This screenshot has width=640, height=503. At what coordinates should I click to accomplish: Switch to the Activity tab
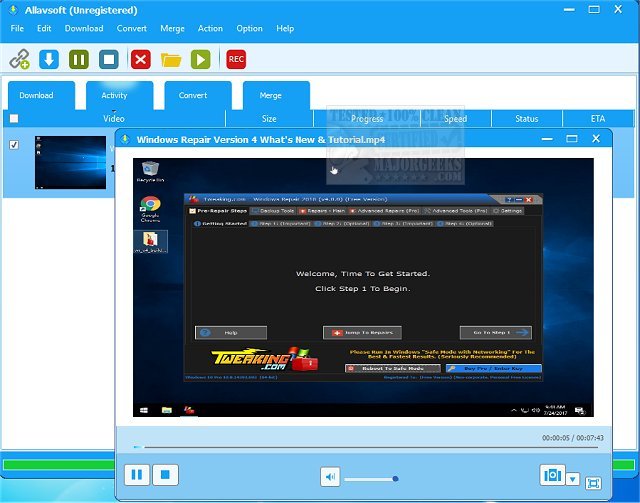[120, 95]
